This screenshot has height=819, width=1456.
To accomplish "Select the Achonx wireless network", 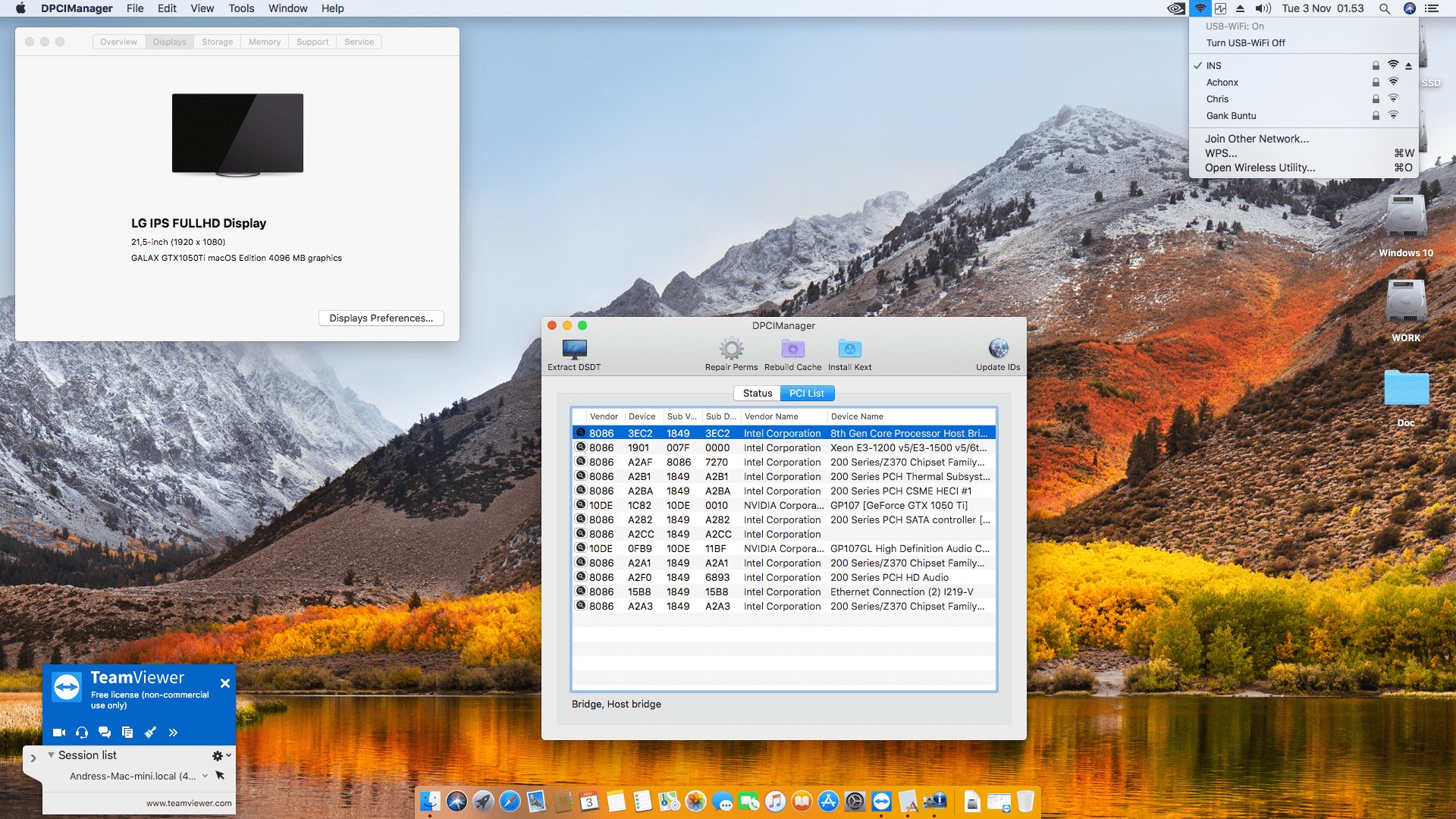I will (1222, 83).
